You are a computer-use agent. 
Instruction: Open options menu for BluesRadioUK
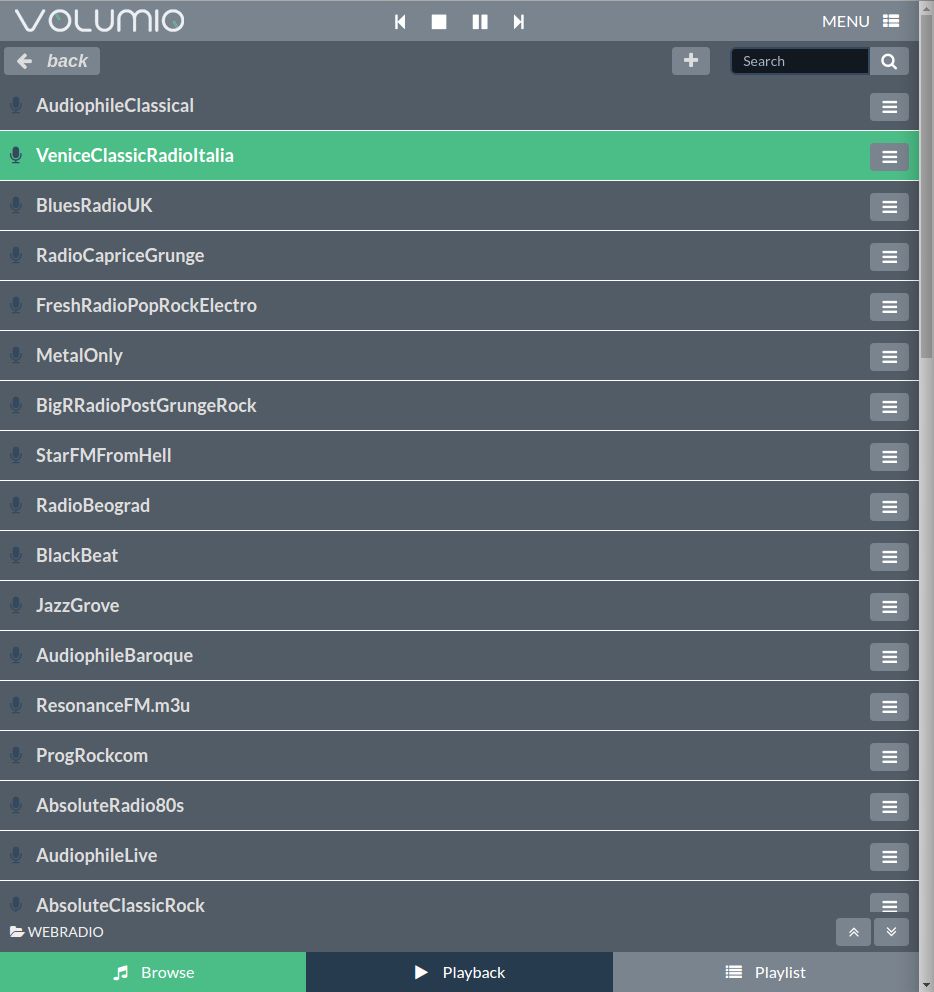[889, 207]
